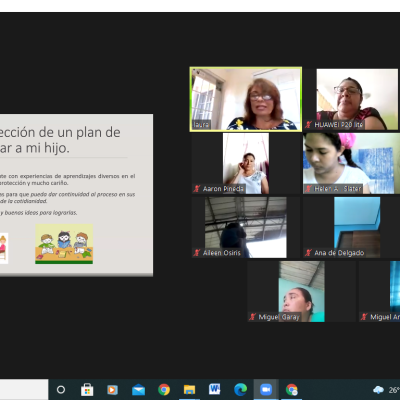Click the 26° temperature reading in tray
Screen dimensions: 400x400
pos(394,390)
